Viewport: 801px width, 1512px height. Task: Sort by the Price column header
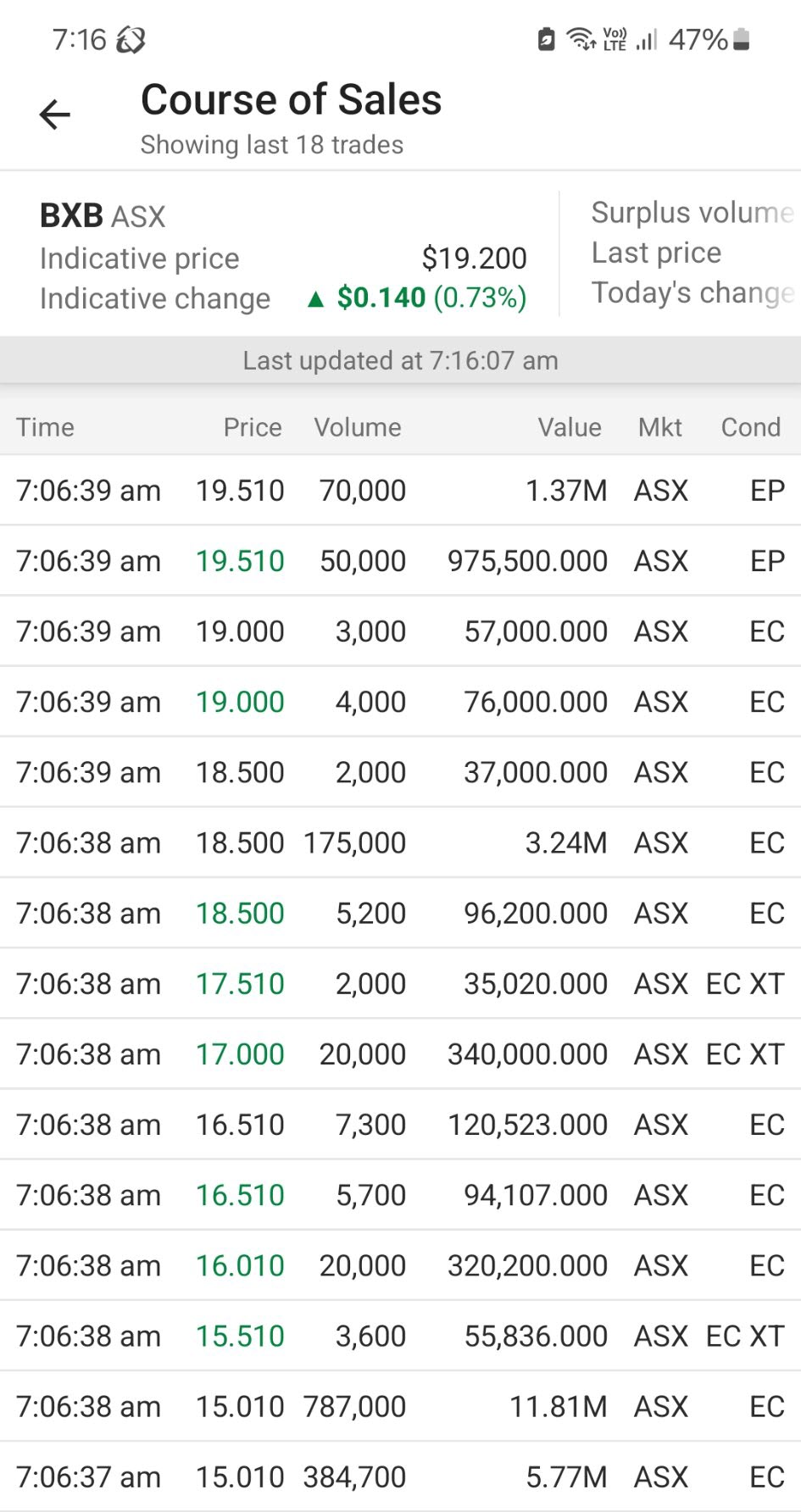253,427
